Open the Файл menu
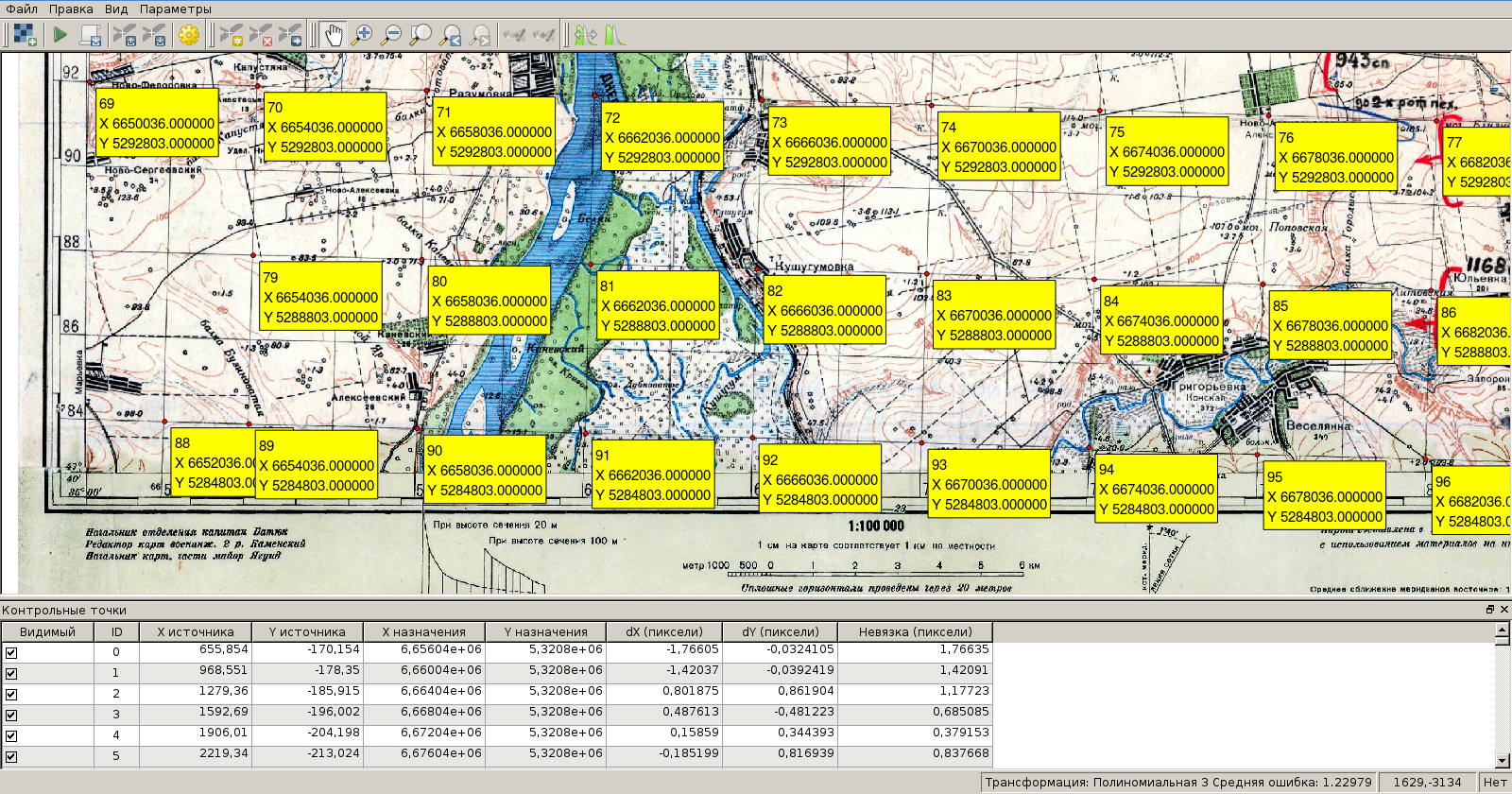The image size is (1512, 794). click(22, 9)
